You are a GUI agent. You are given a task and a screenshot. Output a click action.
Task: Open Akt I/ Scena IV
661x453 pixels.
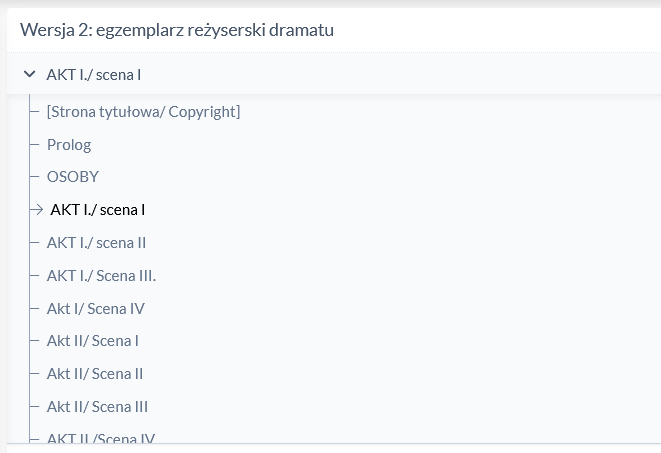click(x=95, y=309)
